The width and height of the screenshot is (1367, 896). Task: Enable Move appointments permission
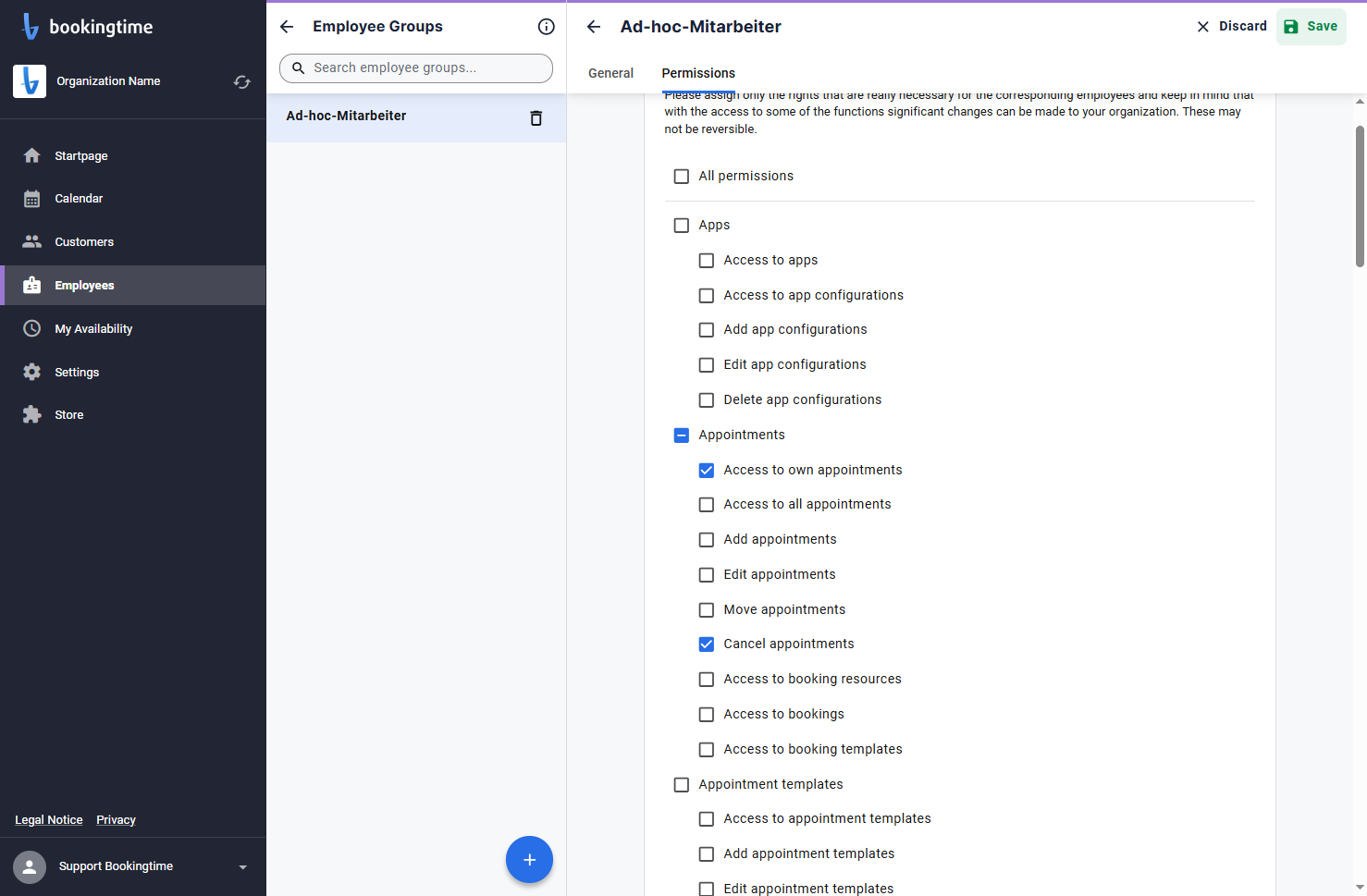tap(707, 610)
